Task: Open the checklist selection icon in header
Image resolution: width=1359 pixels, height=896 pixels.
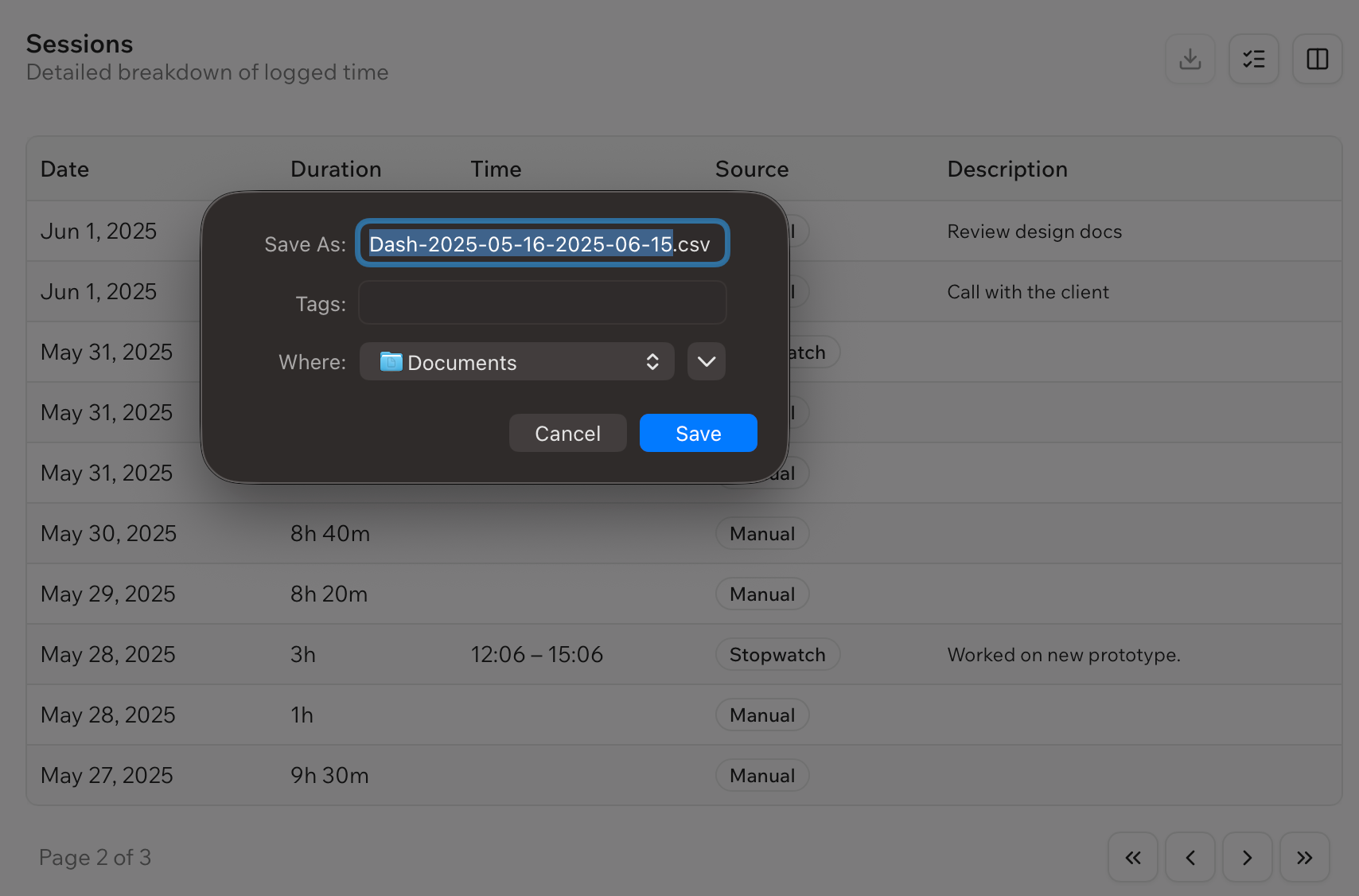Action: coord(1253,59)
